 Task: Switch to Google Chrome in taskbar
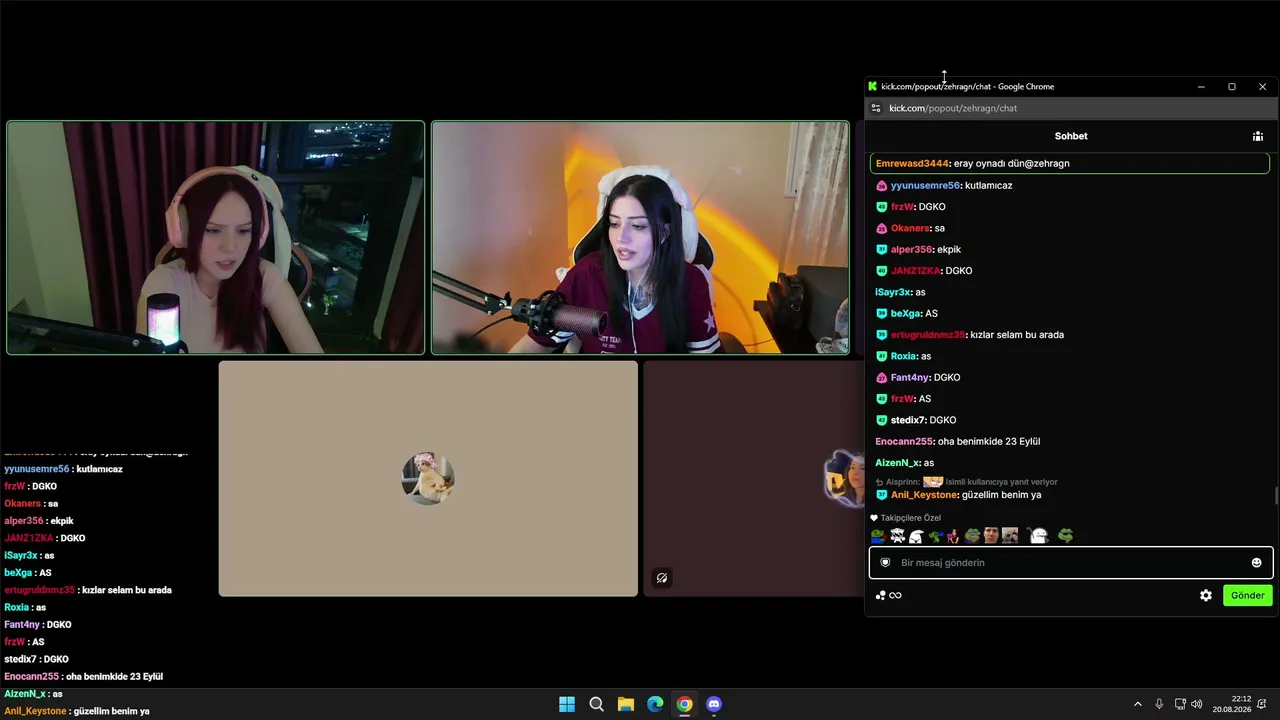684,704
